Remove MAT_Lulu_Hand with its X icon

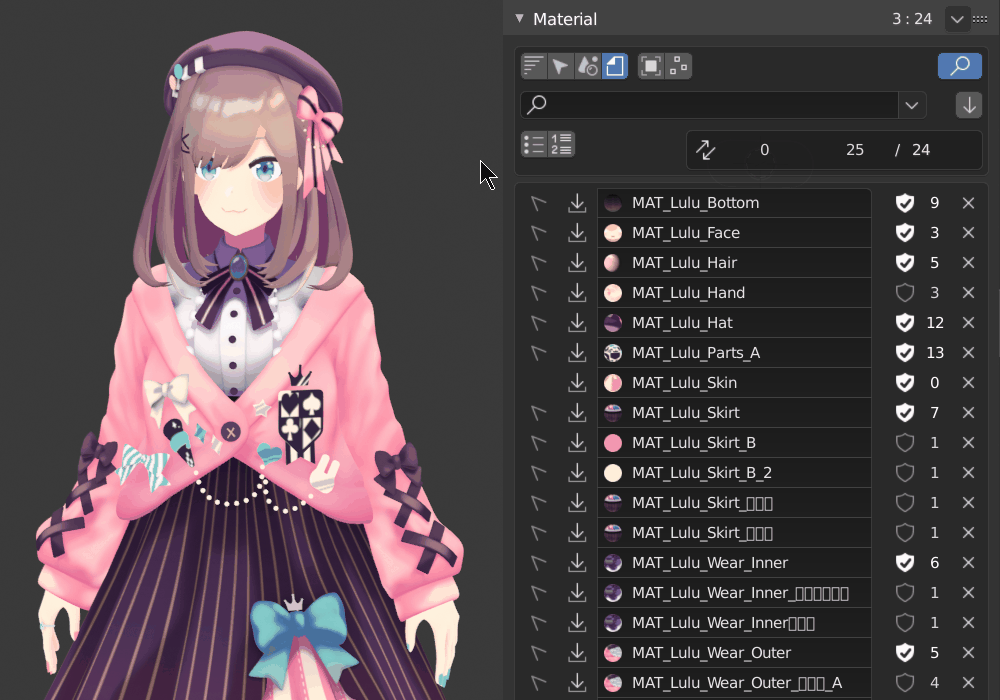pos(968,293)
